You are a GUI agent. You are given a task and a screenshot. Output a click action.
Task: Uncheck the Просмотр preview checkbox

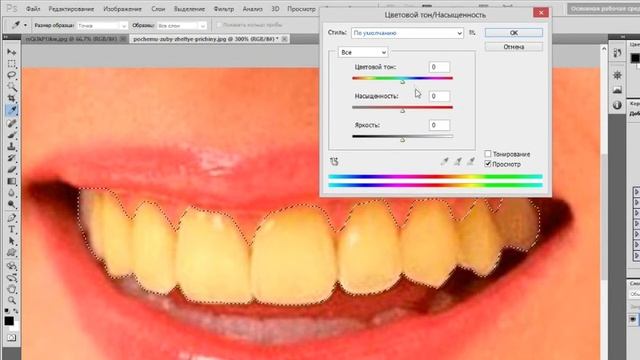(488, 164)
